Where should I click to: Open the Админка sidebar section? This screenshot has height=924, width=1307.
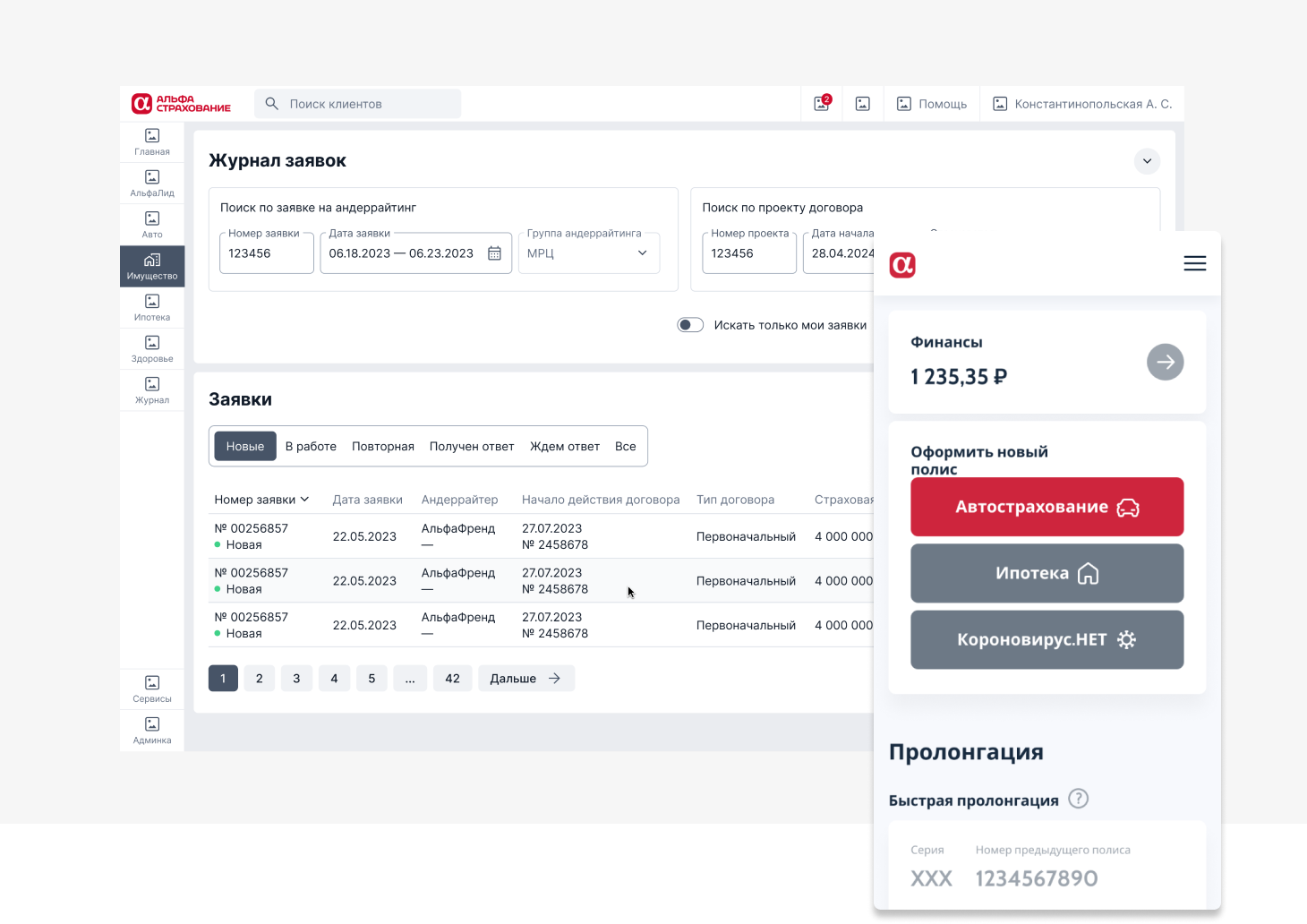pyautogui.click(x=152, y=731)
